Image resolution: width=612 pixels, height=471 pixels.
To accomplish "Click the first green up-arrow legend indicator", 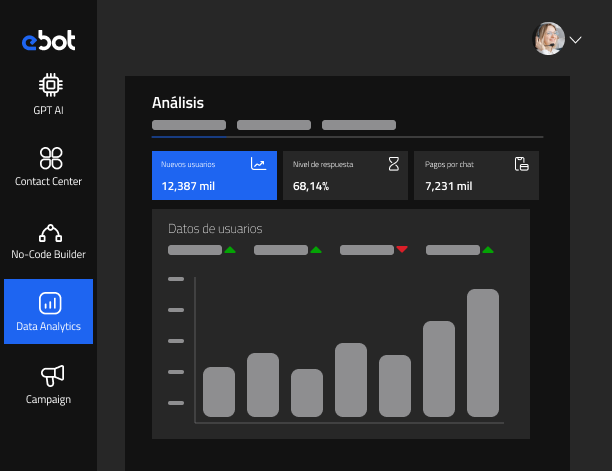I will point(230,249).
